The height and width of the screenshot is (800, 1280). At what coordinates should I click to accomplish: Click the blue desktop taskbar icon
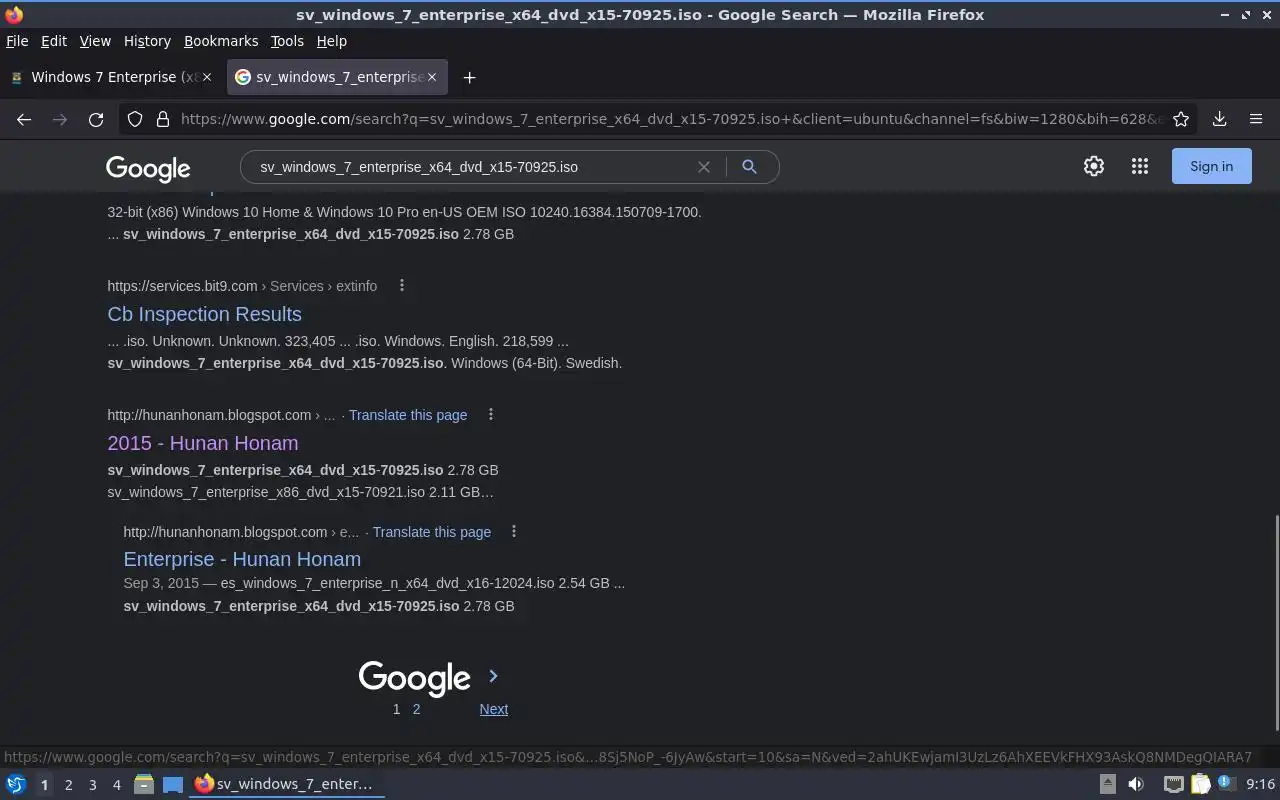point(173,784)
